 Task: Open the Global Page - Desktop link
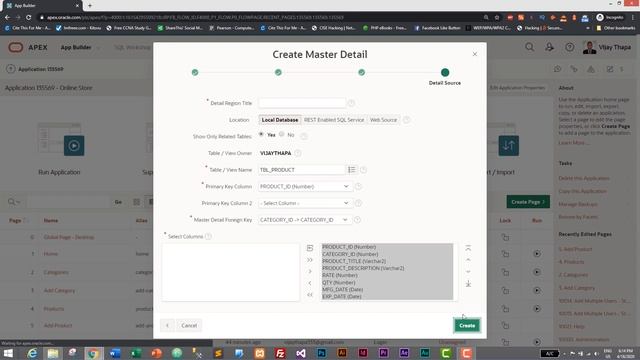[69, 237]
